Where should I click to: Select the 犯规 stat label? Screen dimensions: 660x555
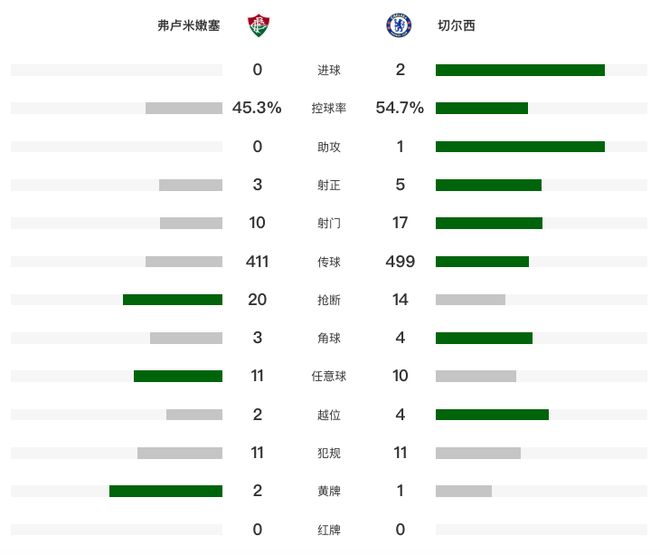pyautogui.click(x=329, y=453)
